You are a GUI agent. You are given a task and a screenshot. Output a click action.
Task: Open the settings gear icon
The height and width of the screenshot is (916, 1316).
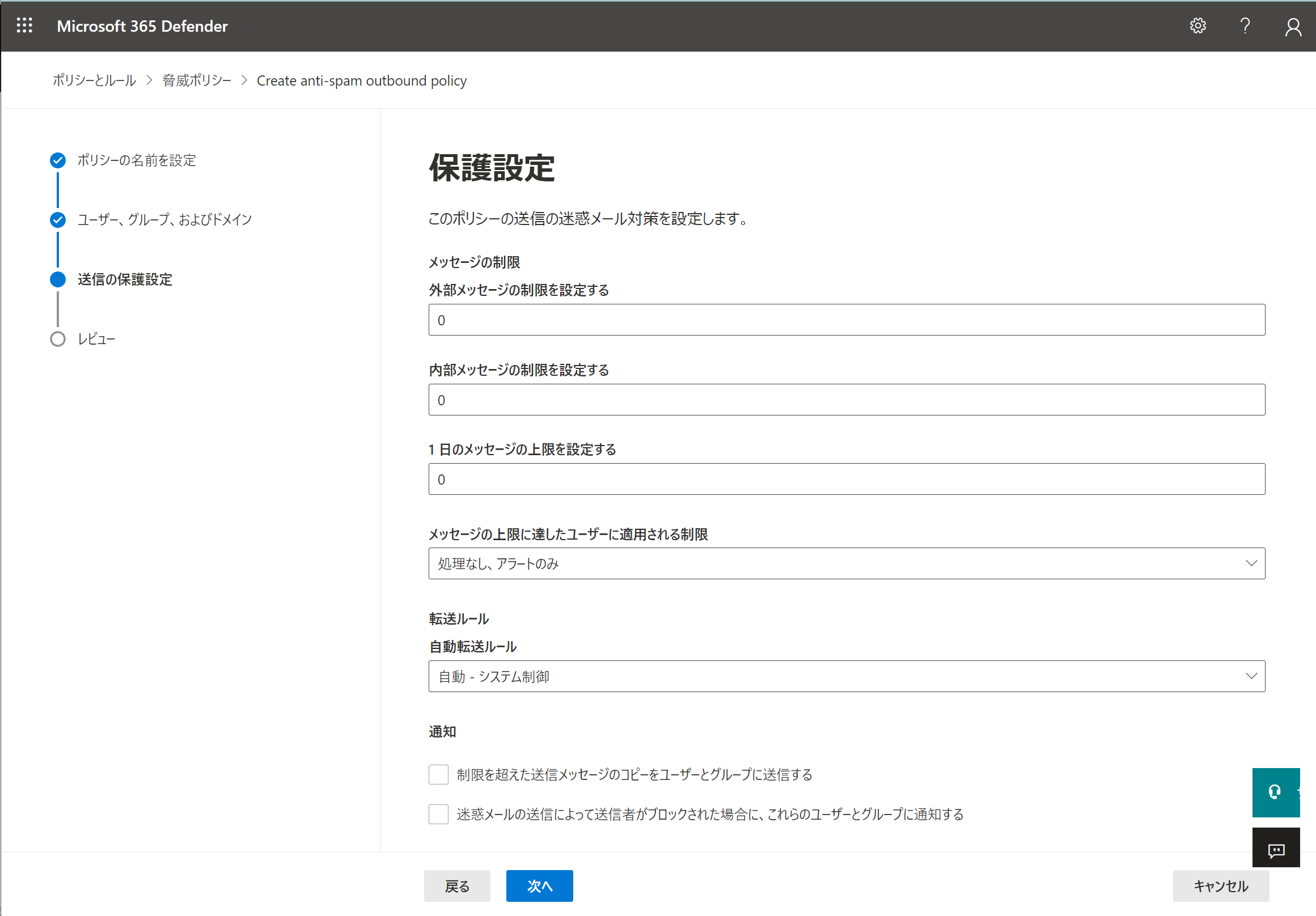pyautogui.click(x=1197, y=26)
